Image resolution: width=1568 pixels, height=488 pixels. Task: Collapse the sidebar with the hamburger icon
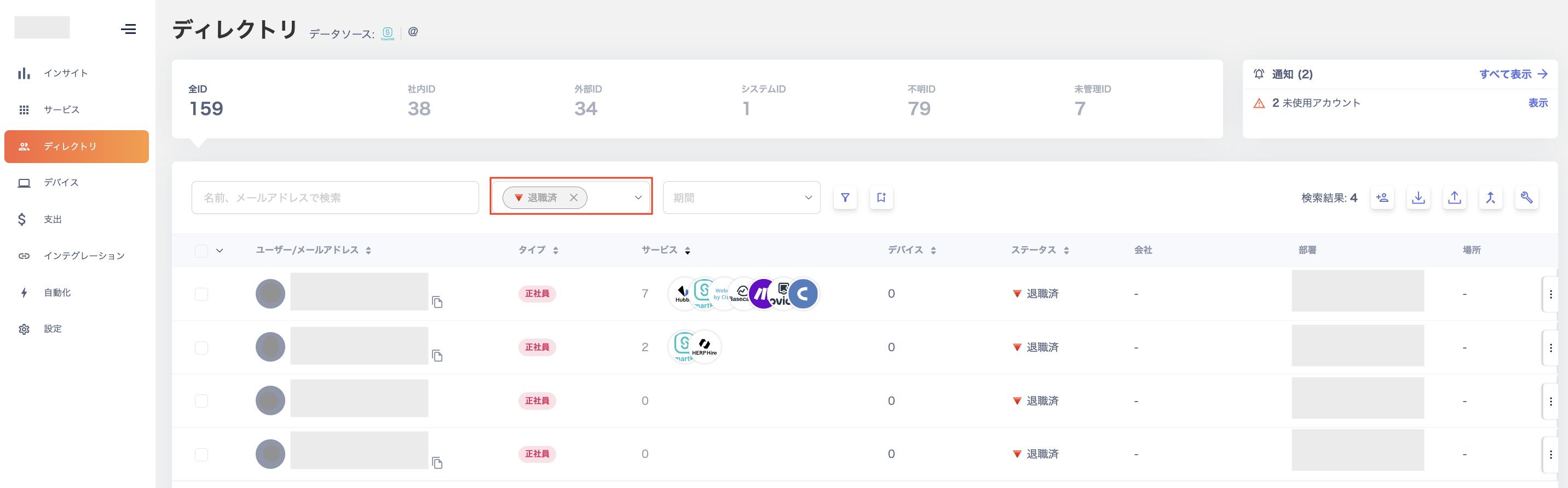129,29
